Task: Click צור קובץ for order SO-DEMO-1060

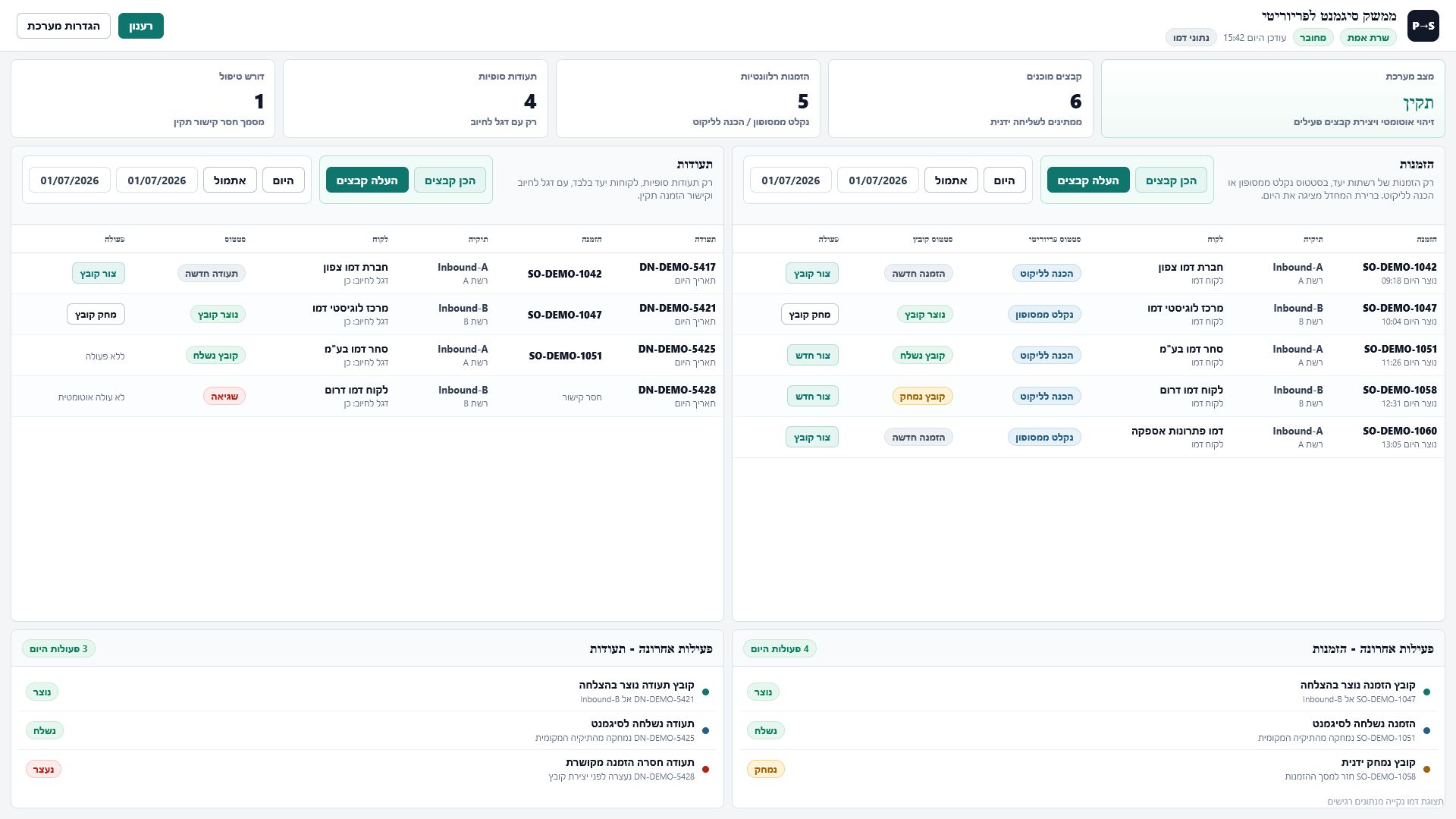Action: click(x=812, y=437)
